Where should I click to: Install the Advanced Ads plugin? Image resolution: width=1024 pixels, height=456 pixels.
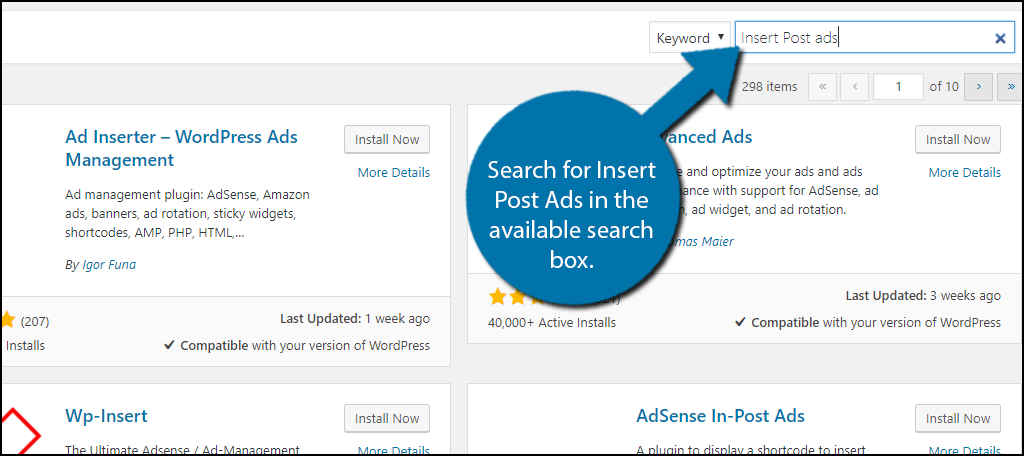click(958, 139)
